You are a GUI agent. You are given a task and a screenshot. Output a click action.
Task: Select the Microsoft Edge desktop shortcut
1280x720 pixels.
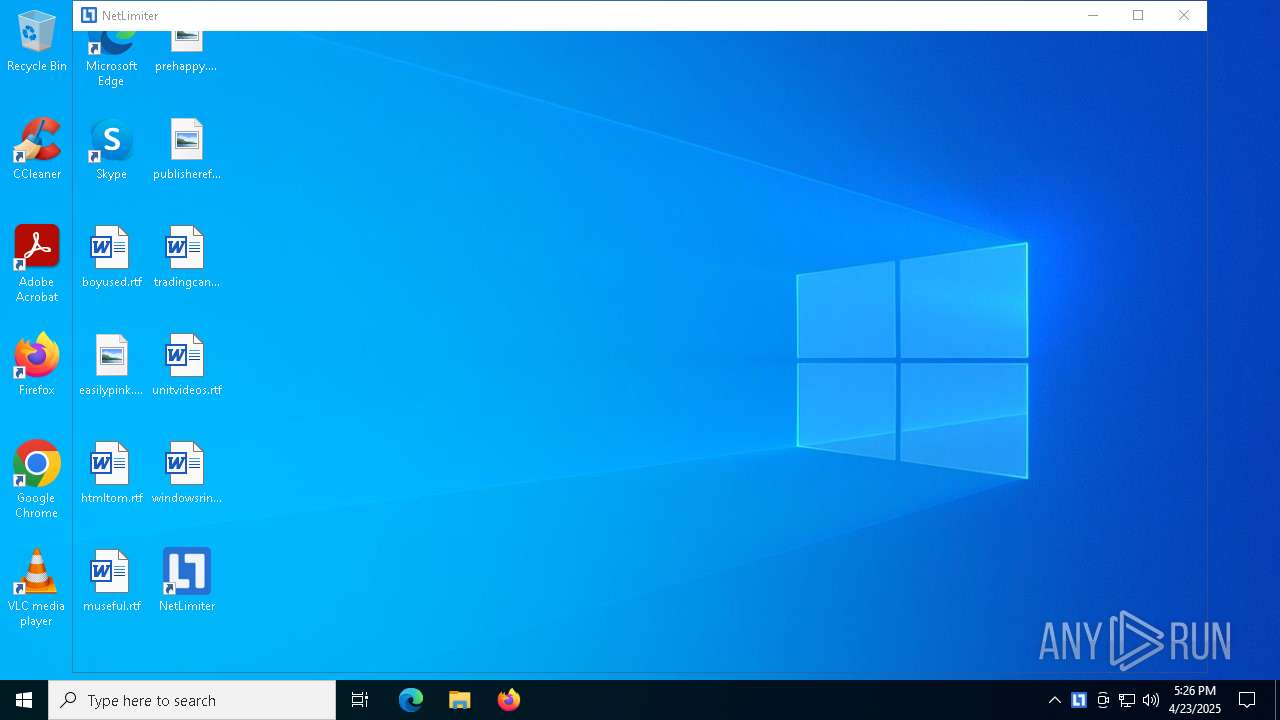click(111, 58)
